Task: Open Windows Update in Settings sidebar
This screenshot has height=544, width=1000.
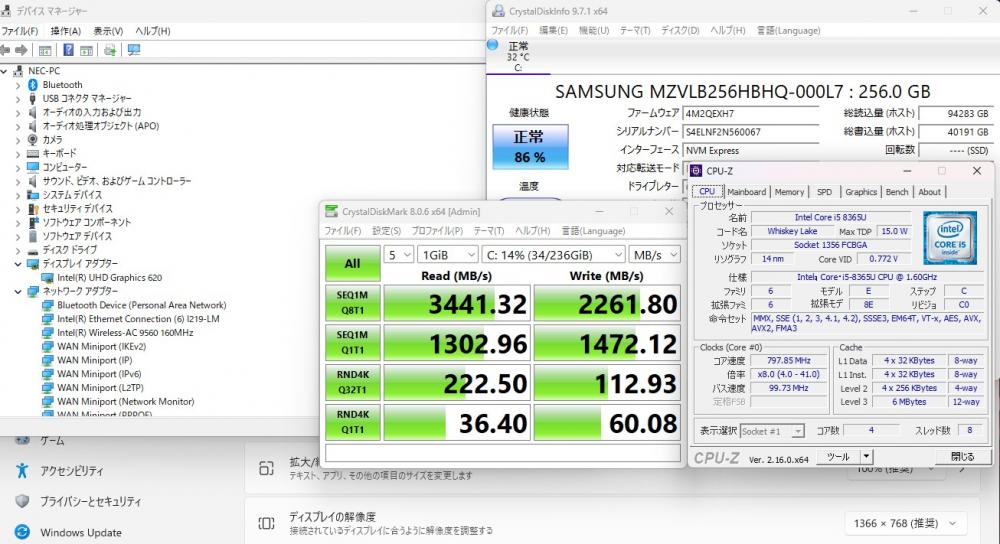Action: [80, 533]
